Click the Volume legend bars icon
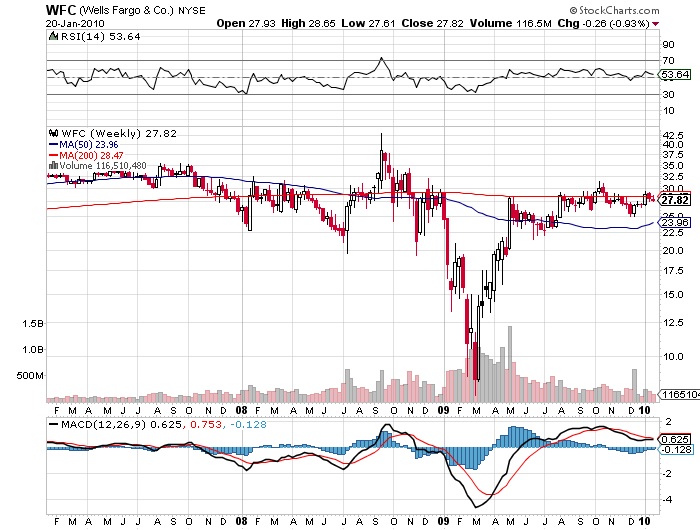The height and width of the screenshot is (530, 700). tap(53, 165)
